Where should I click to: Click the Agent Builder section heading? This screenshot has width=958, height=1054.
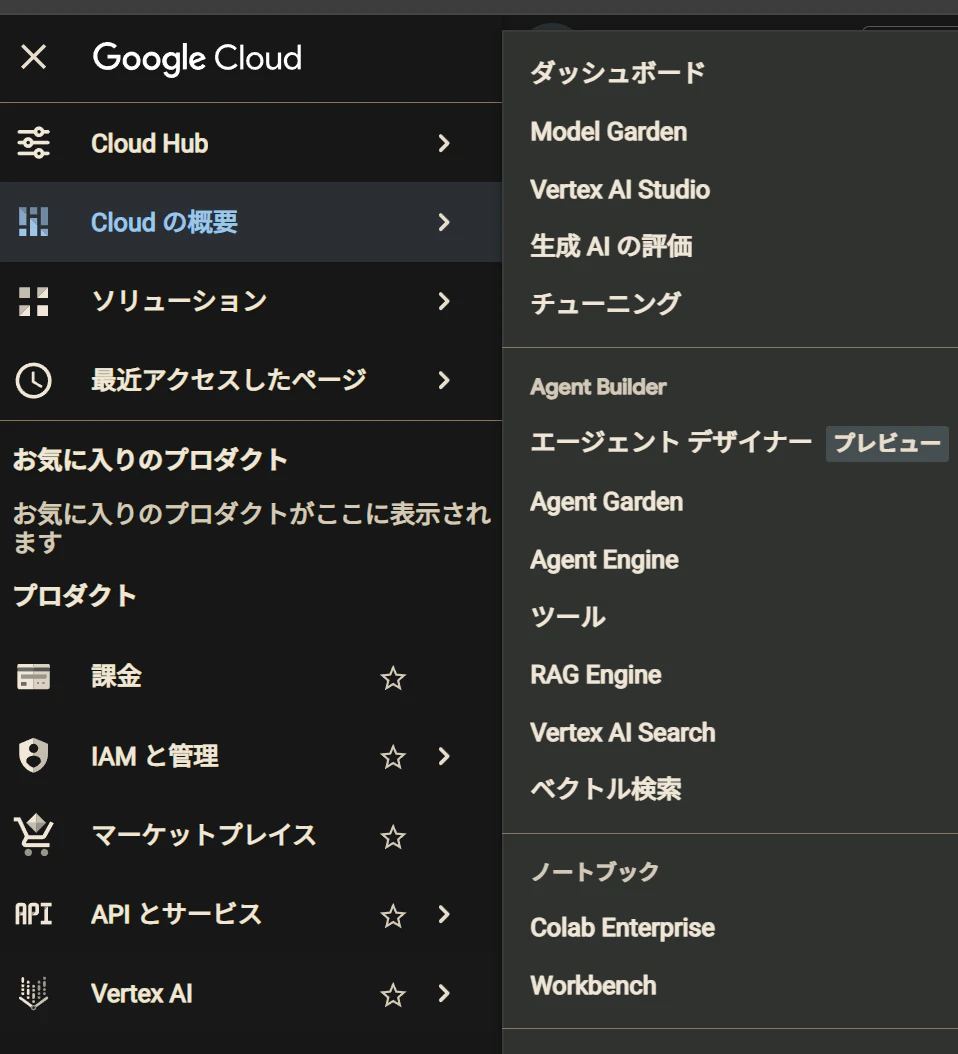(598, 387)
